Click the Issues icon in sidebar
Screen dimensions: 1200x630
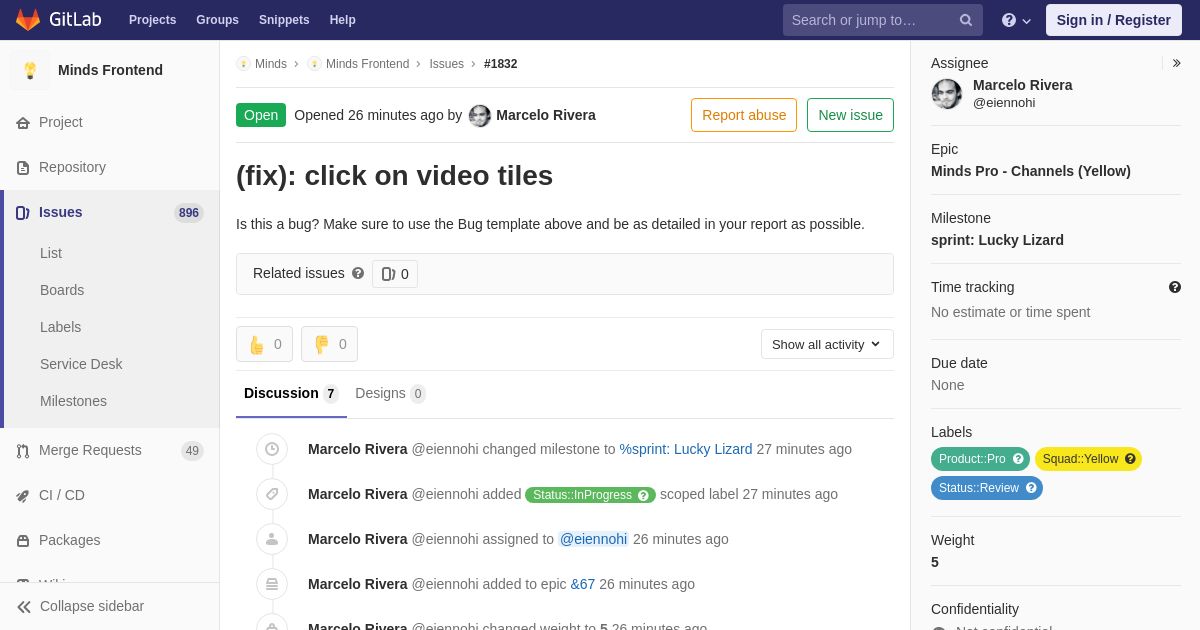pos(23,213)
